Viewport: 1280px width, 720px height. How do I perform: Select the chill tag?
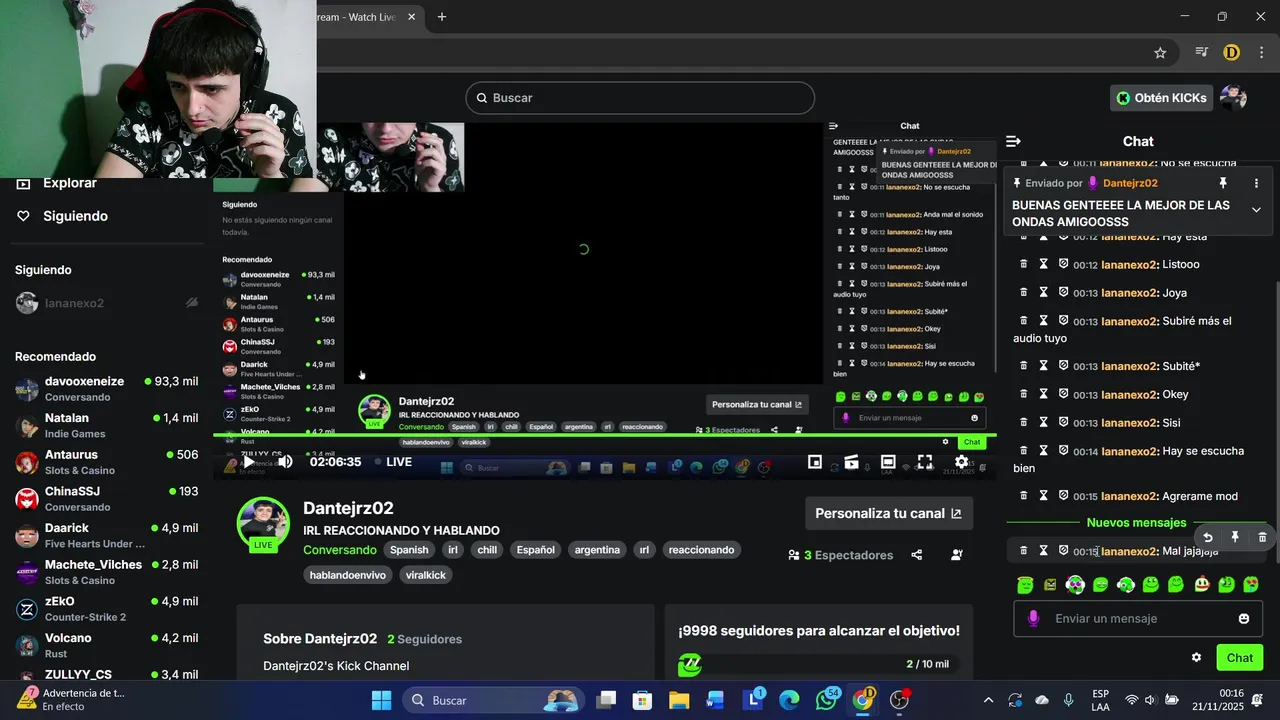(x=487, y=550)
